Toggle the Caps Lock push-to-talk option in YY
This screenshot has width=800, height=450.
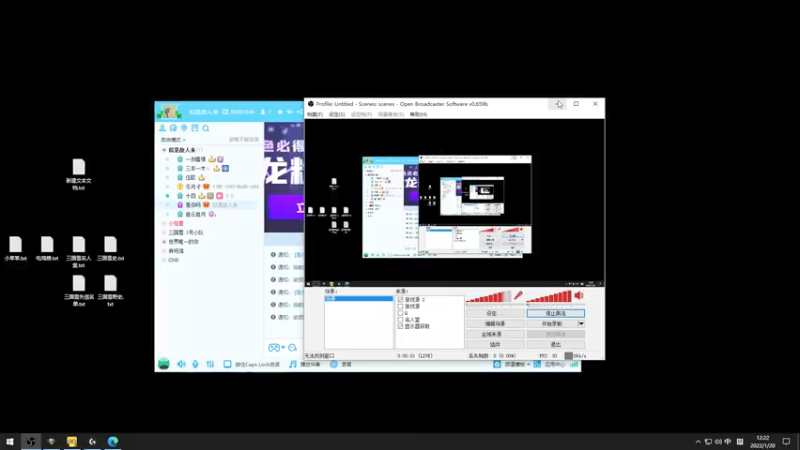(x=227, y=364)
